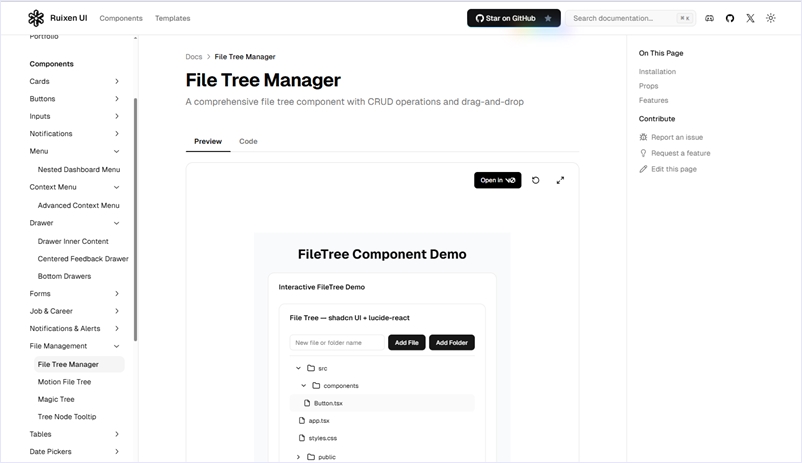The height and width of the screenshot is (463, 802).
Task: Switch to the Code tab
Action: coord(248,141)
